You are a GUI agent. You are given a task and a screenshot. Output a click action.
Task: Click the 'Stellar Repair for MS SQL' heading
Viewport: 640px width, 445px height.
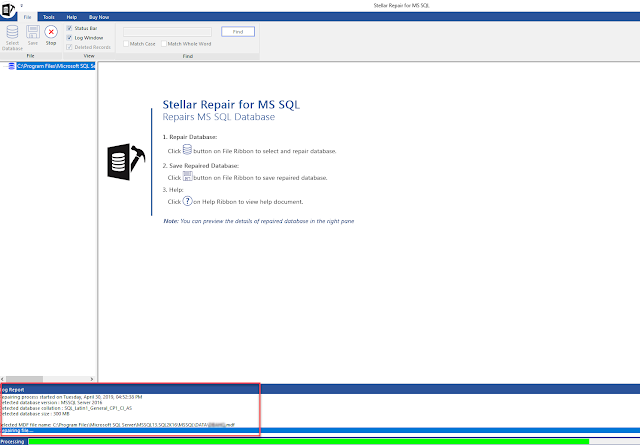tap(231, 105)
